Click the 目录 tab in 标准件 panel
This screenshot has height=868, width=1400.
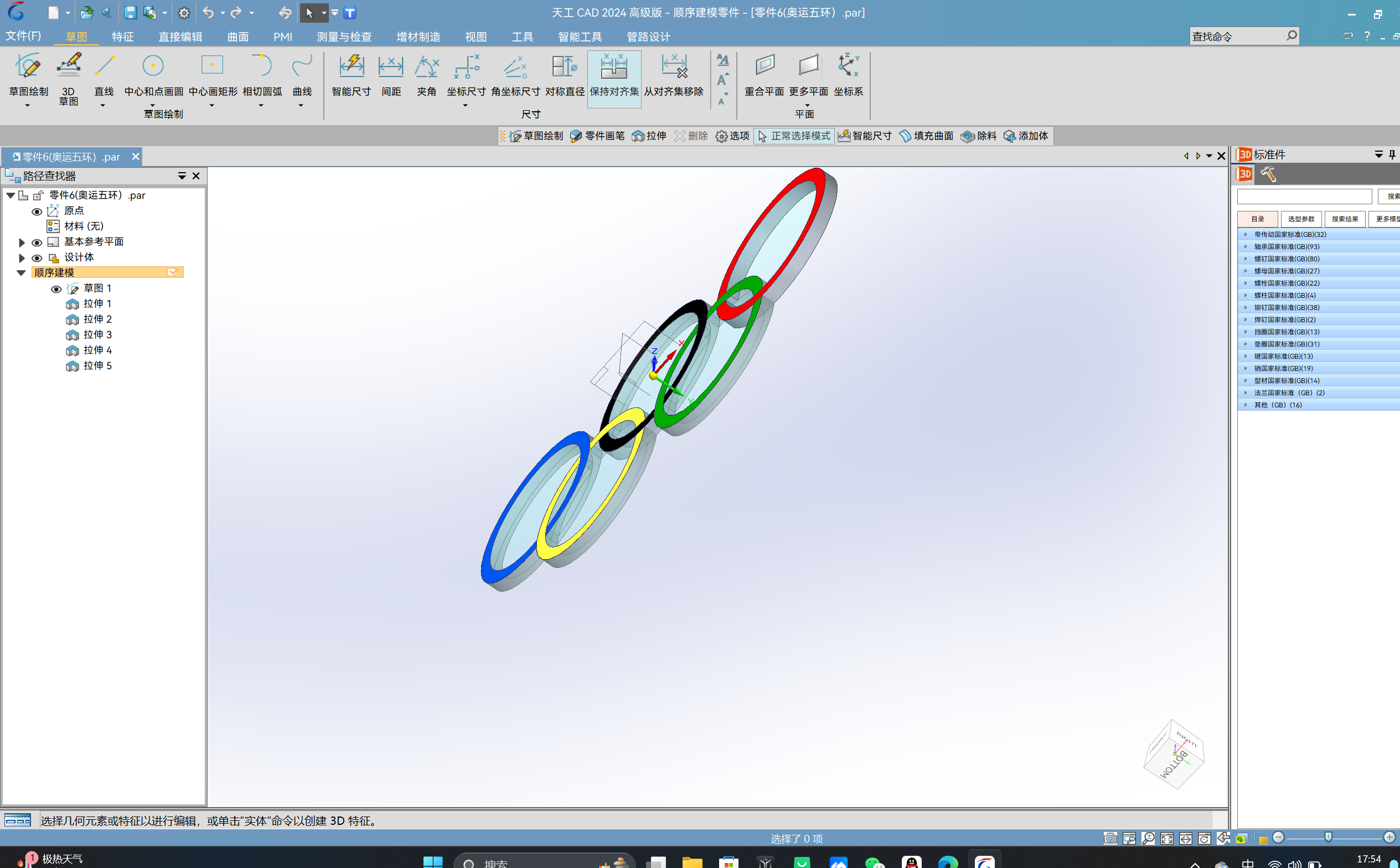point(1258,219)
